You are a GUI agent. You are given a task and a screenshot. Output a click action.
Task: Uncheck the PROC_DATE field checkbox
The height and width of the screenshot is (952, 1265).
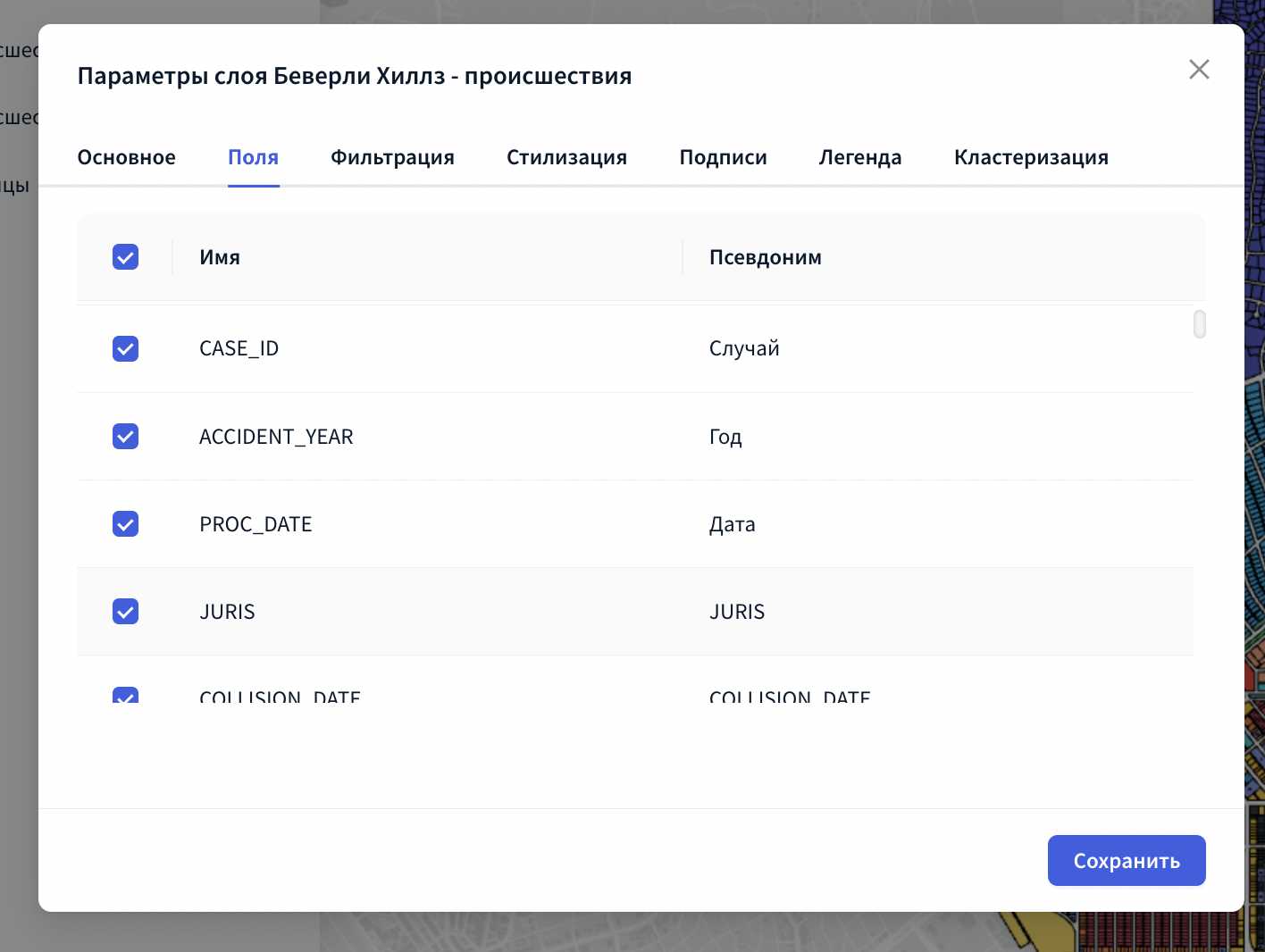coord(126,524)
